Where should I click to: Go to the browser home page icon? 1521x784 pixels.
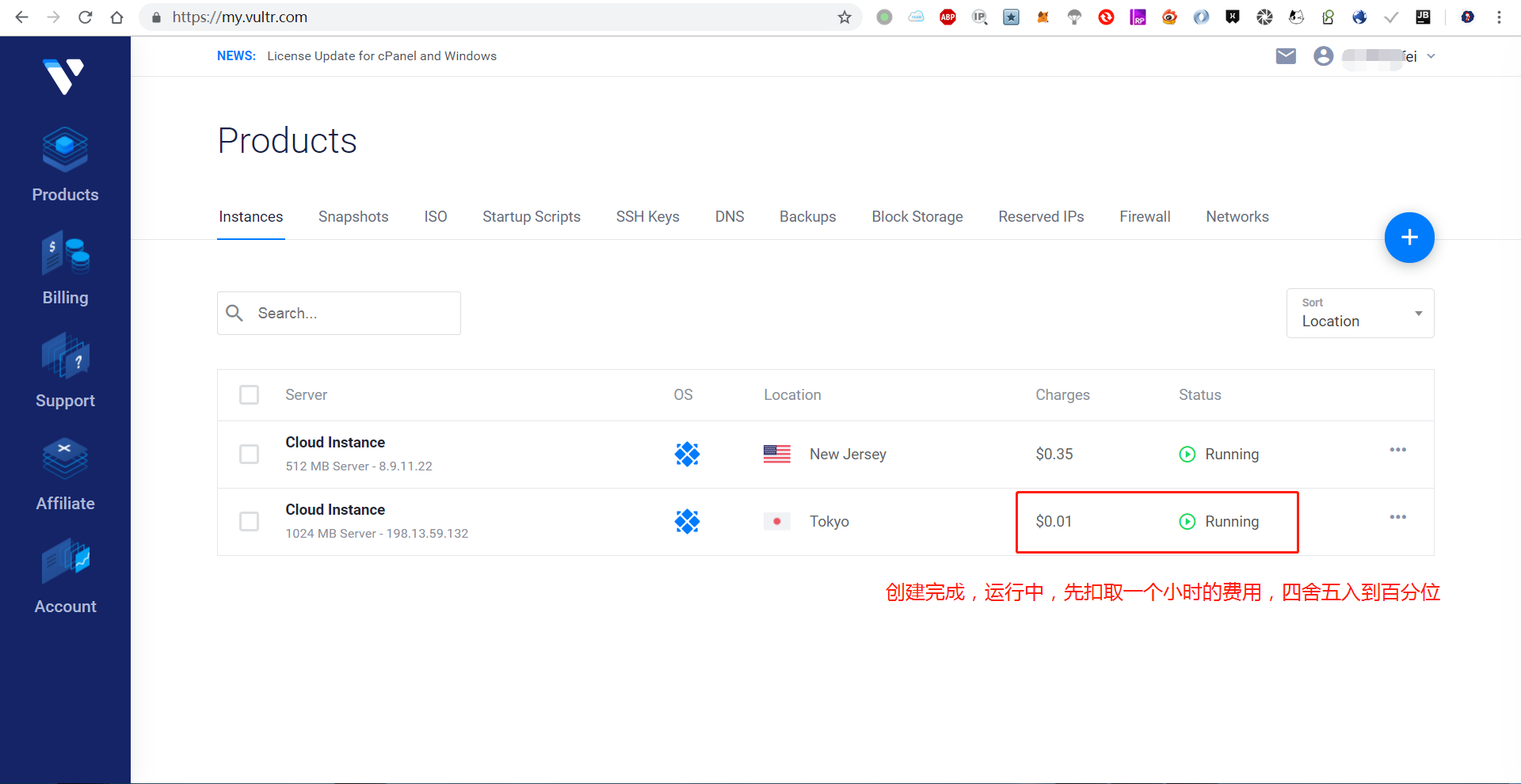click(117, 17)
